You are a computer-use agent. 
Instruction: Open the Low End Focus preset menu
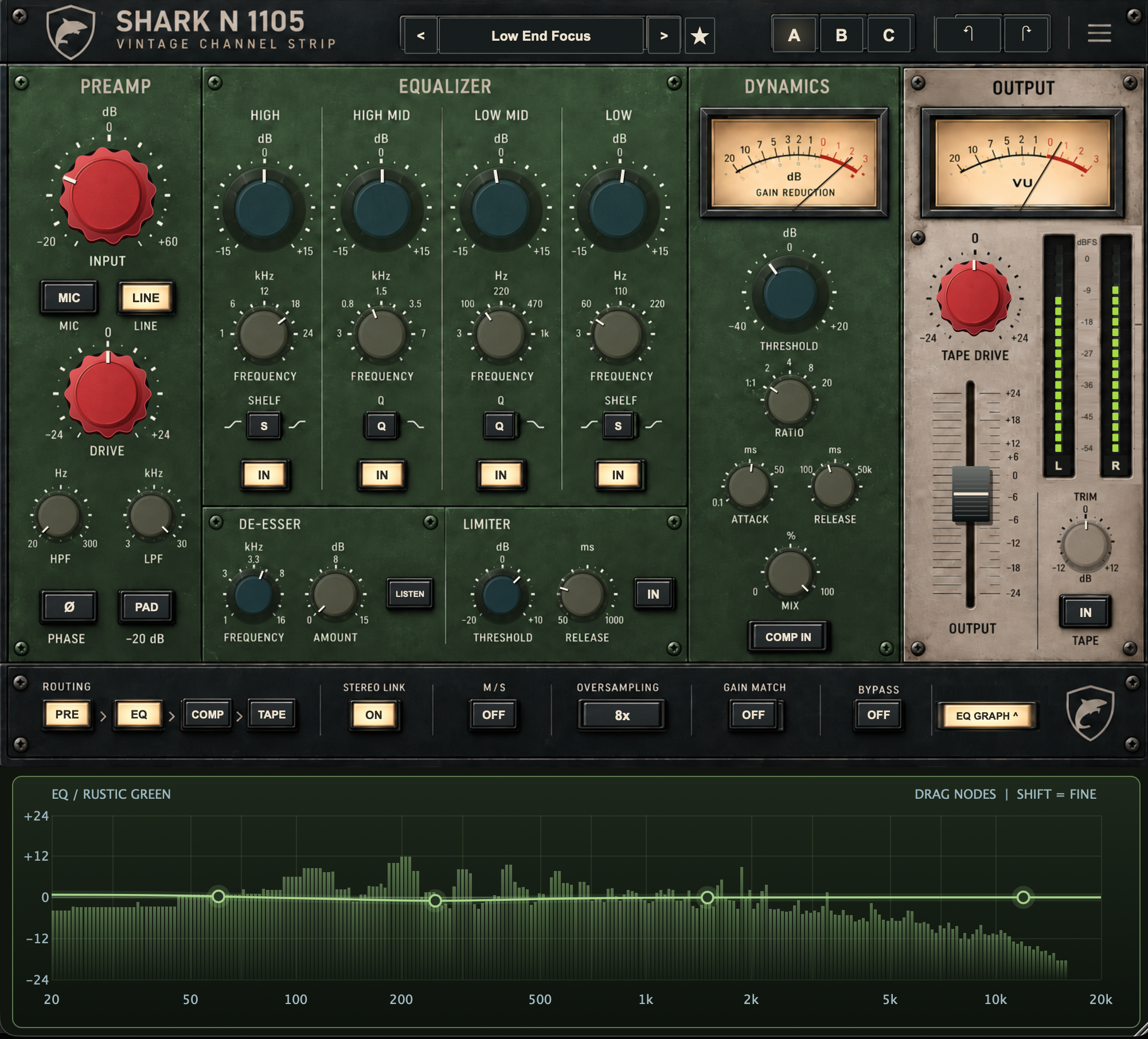click(x=541, y=36)
